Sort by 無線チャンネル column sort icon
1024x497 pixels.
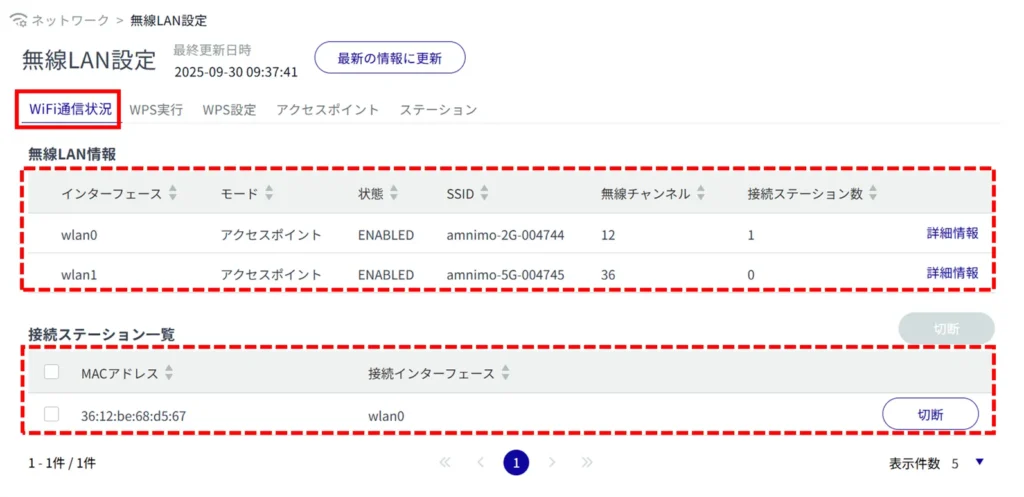[699, 194]
